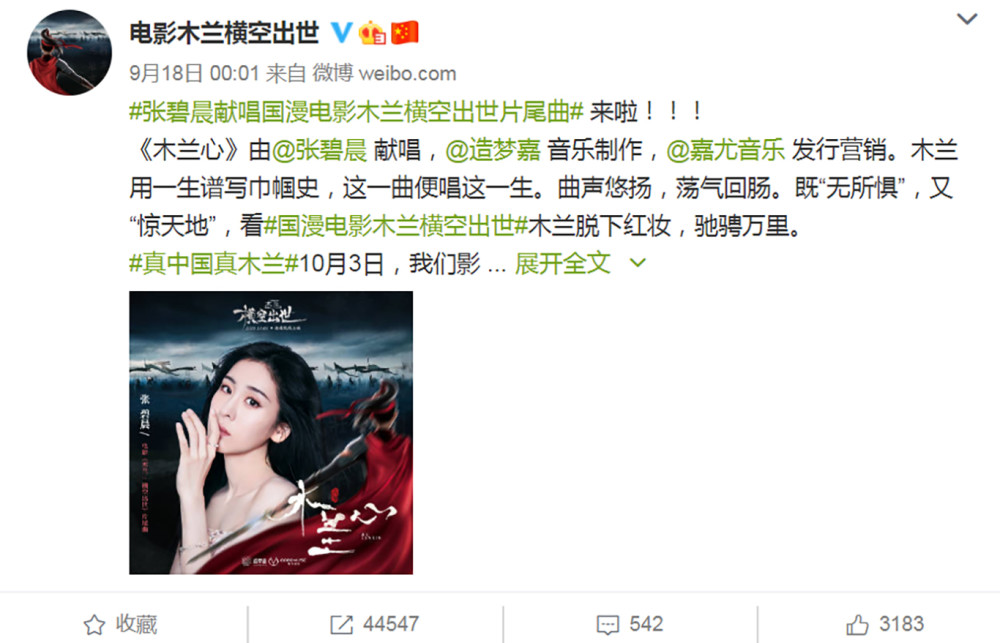The height and width of the screenshot is (643, 1000).
Task: Like the post with thumbs-up icon
Action: (x=857, y=625)
